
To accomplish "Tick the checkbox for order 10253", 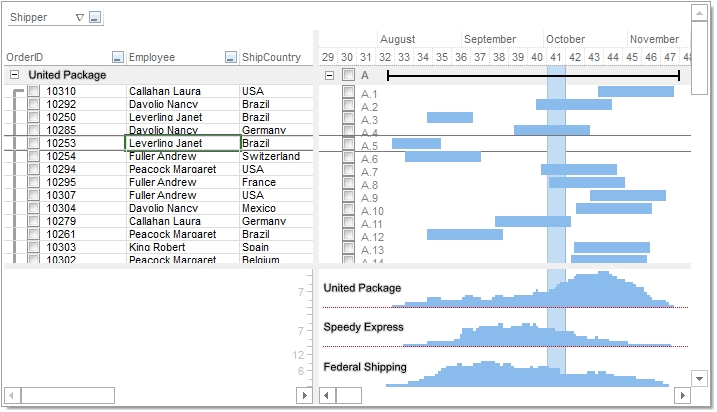I will coord(34,144).
